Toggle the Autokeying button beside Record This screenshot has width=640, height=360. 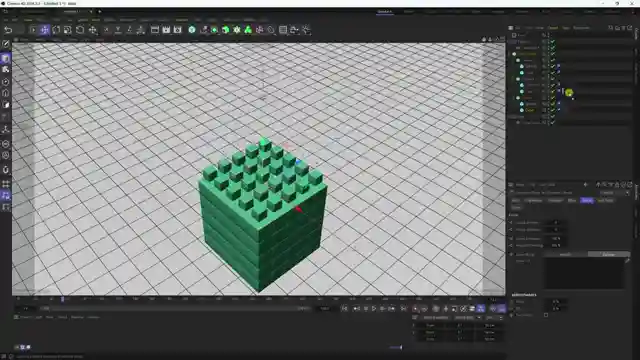click(x=424, y=309)
